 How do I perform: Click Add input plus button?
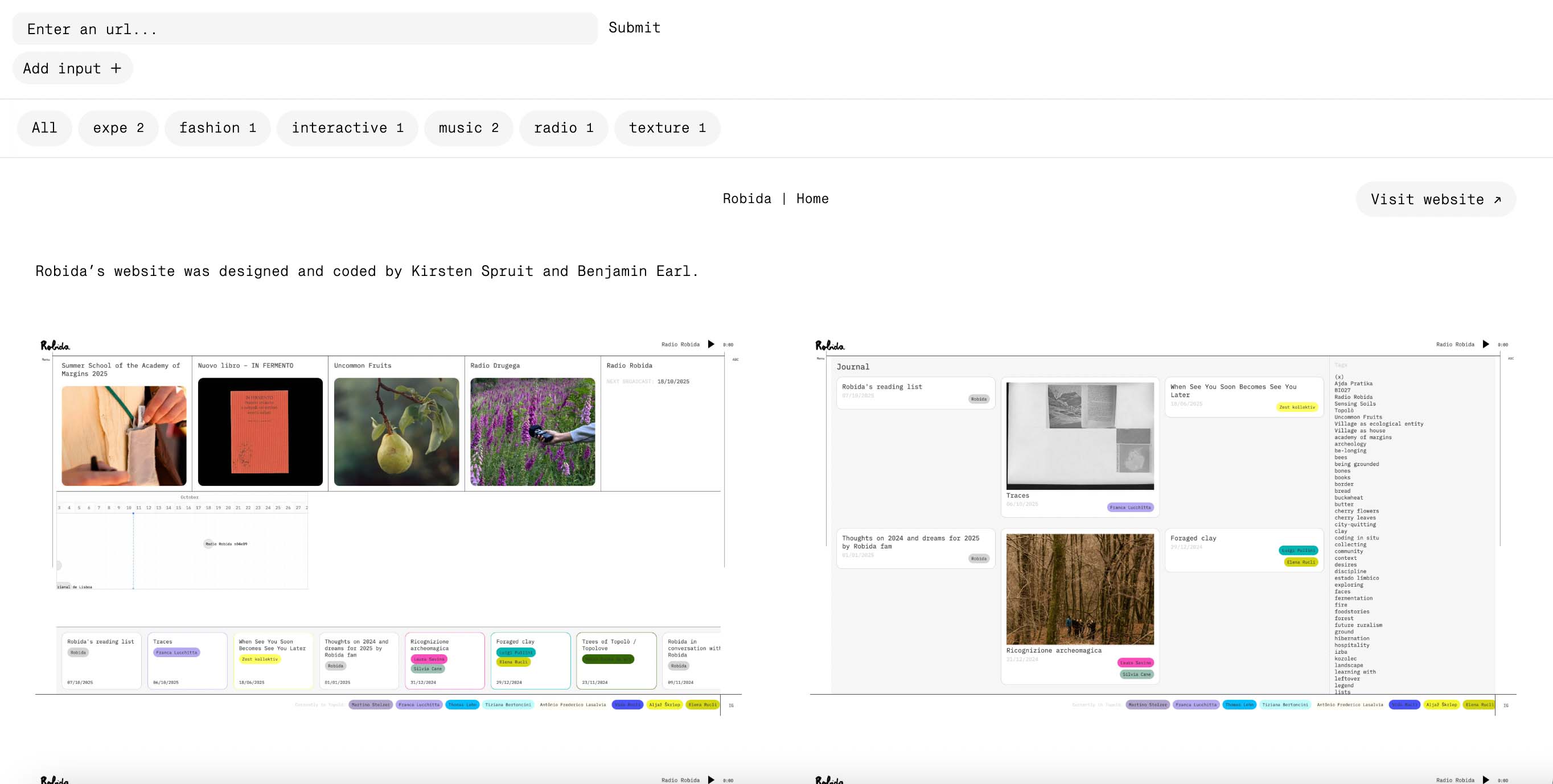(x=72, y=69)
